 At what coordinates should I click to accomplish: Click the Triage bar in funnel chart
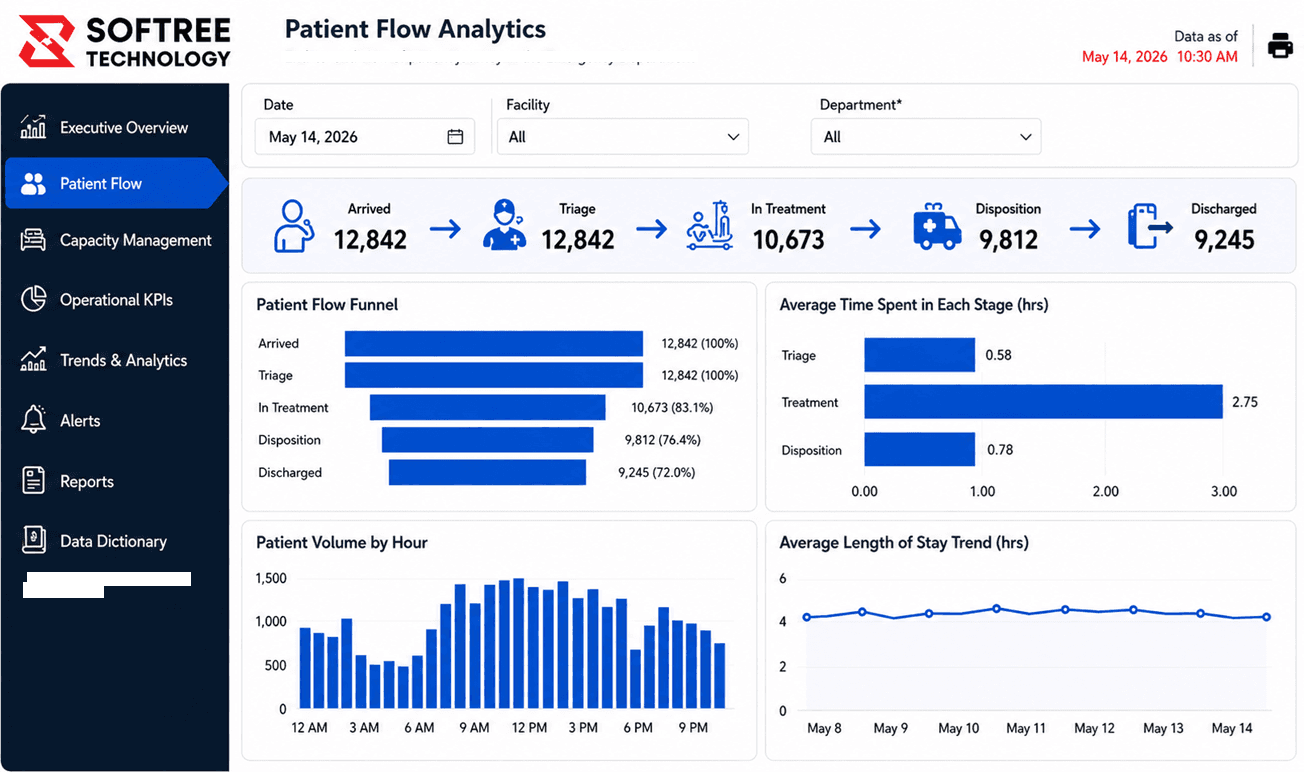494,375
